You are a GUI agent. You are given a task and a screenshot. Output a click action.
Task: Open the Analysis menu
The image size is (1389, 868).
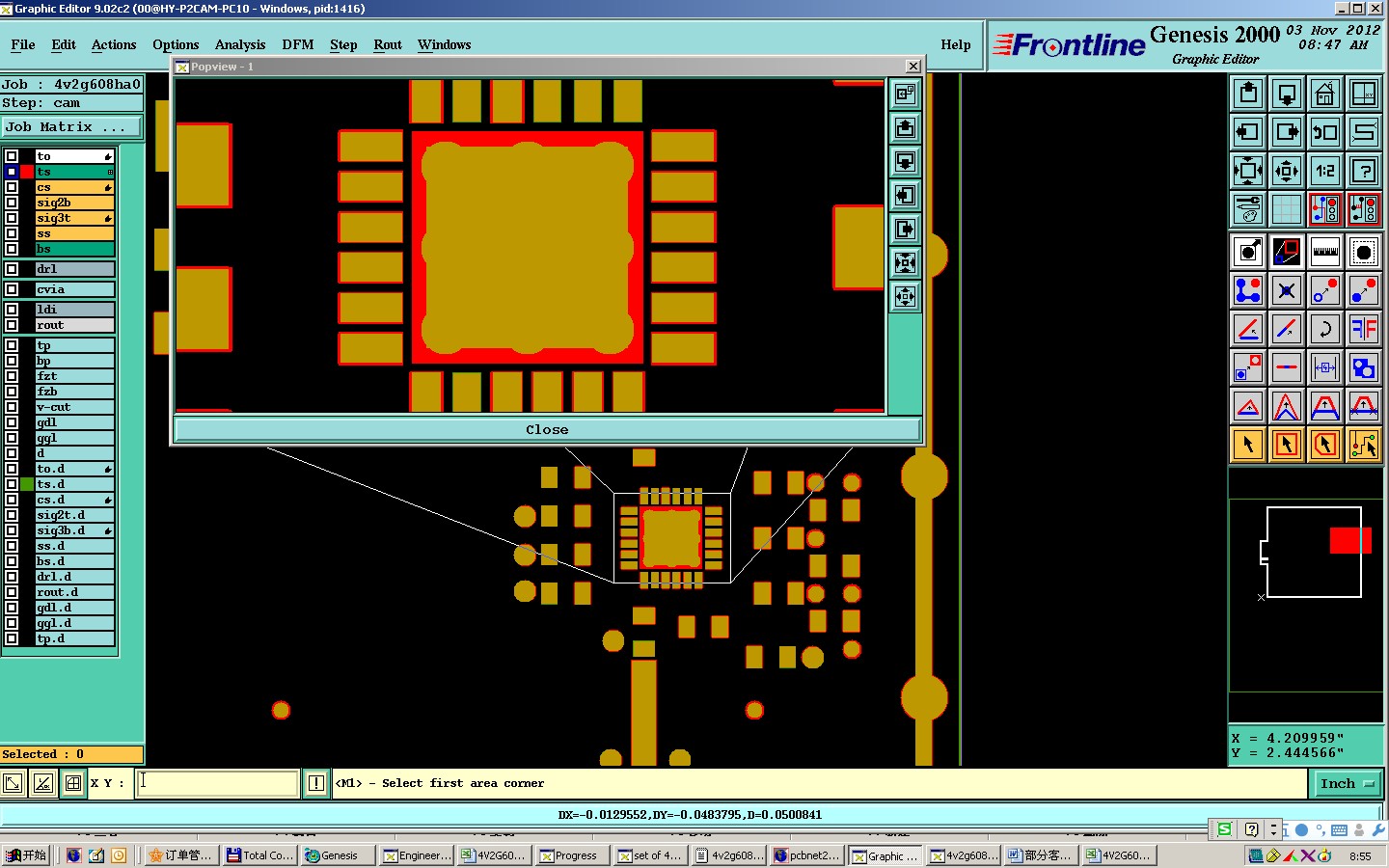click(x=240, y=44)
